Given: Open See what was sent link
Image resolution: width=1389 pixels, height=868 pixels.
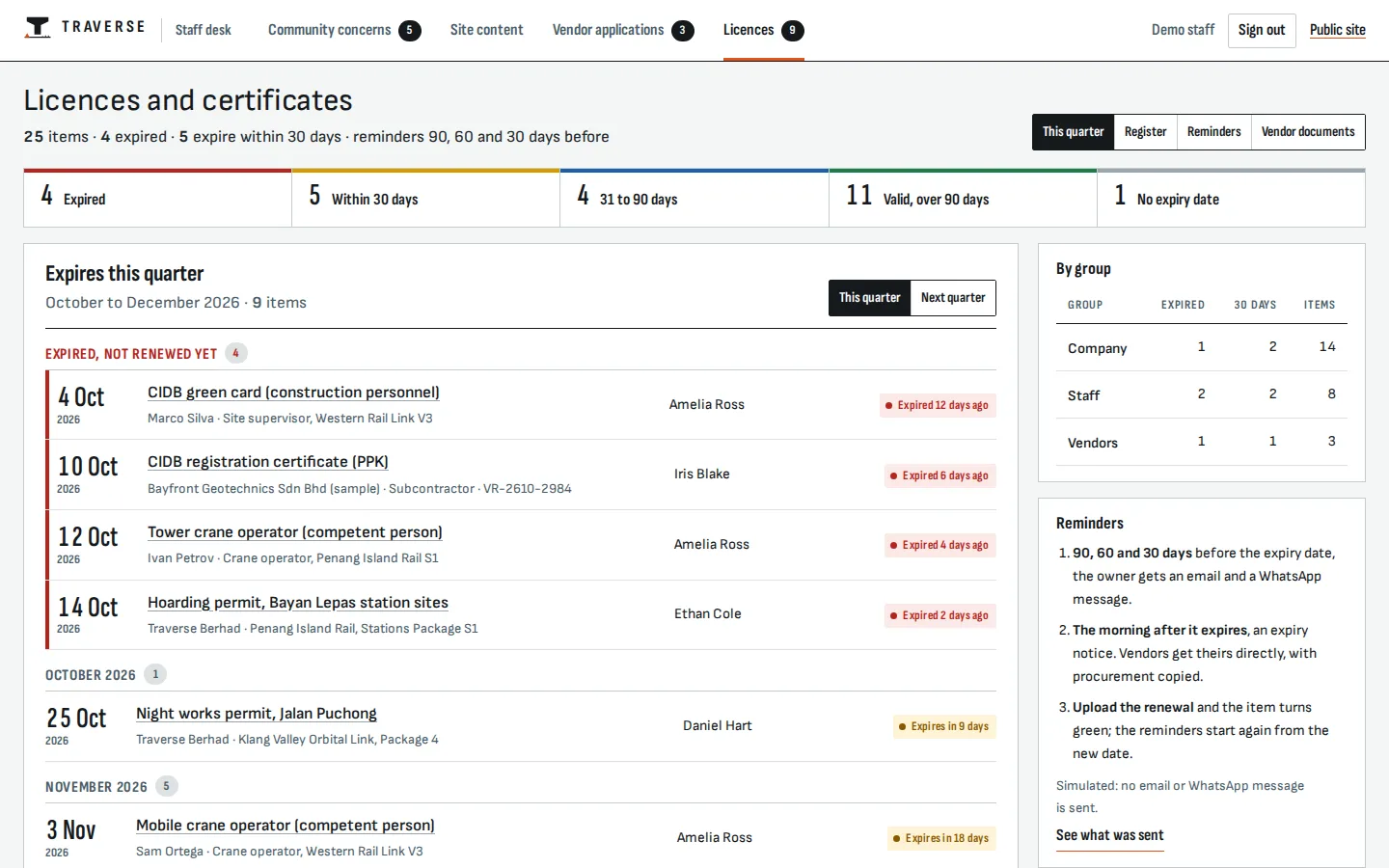Looking at the screenshot, I should pos(1110,835).
